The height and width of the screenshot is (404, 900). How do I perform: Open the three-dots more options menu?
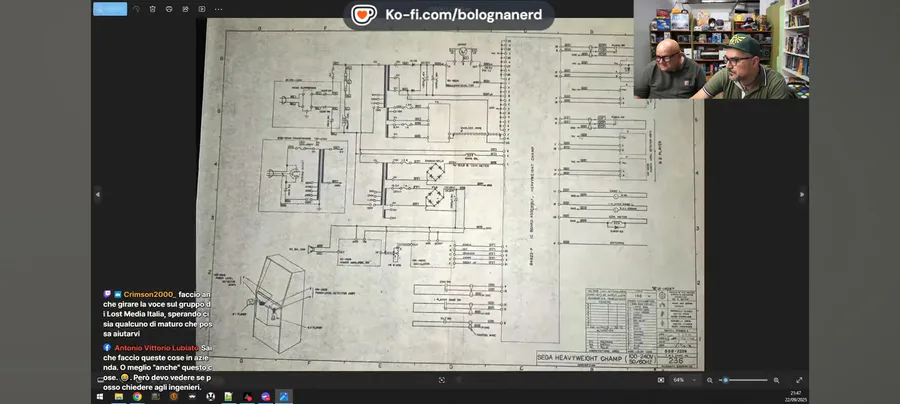219,9
